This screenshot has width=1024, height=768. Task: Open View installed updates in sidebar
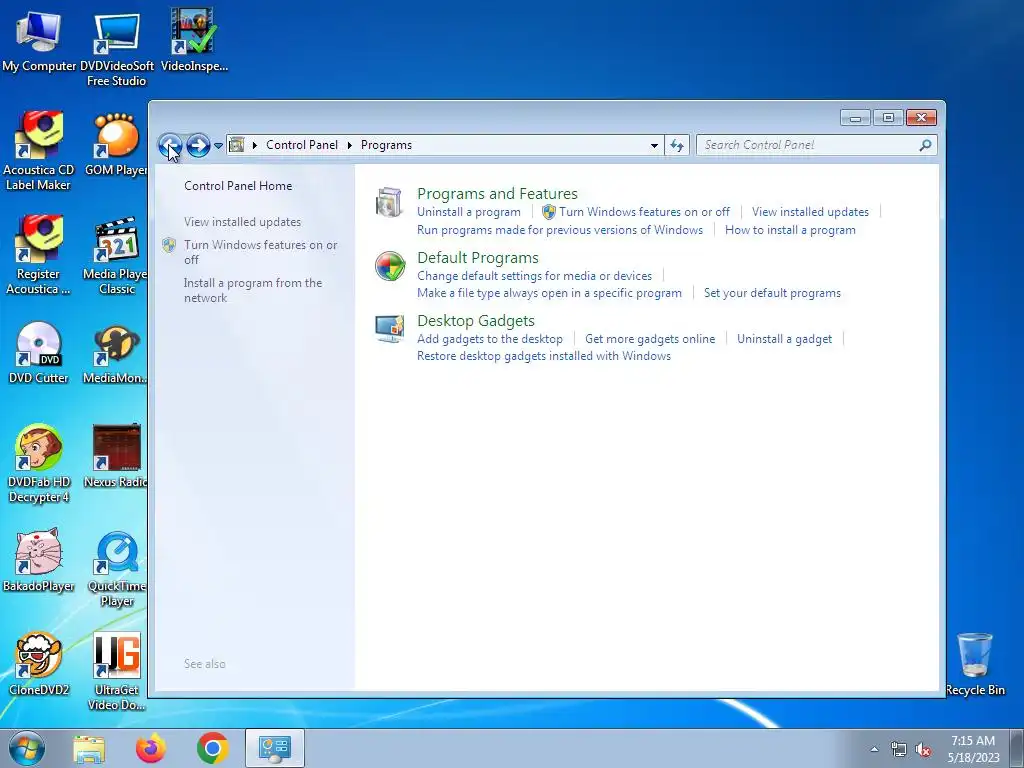pos(242,222)
